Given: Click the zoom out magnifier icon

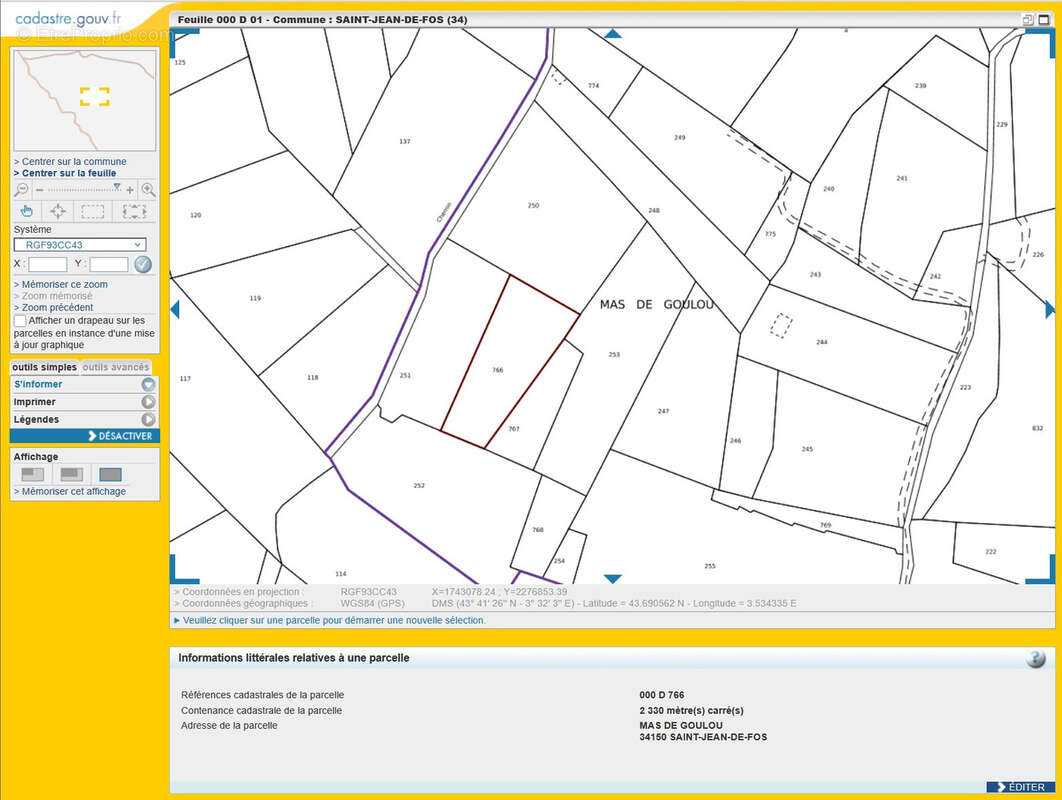Looking at the screenshot, I should (21, 189).
